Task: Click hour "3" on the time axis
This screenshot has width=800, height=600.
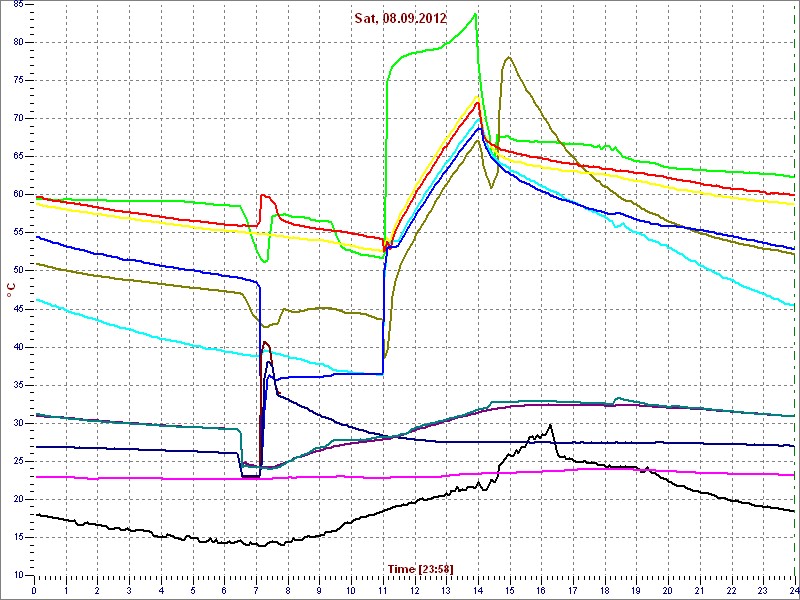Action: 129,590
